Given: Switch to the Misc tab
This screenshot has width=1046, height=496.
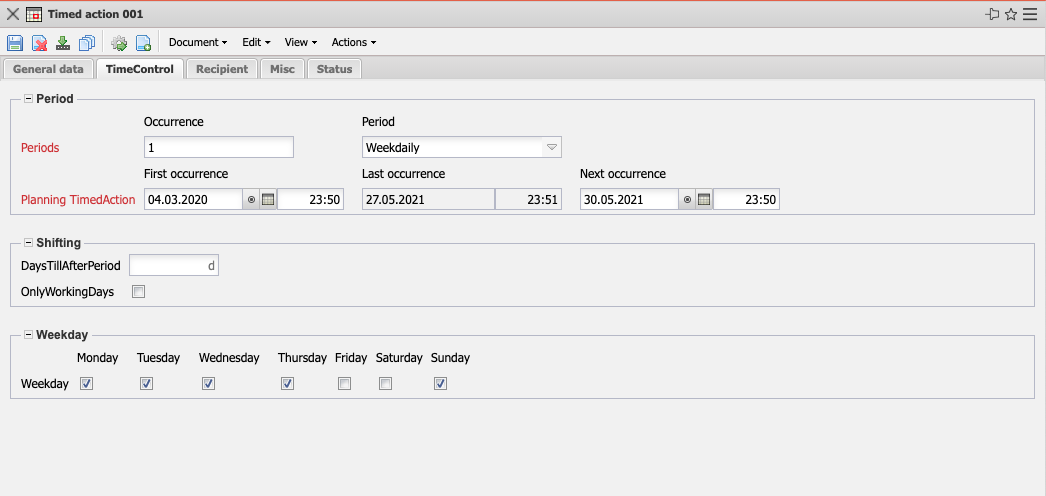Looking at the screenshot, I should [282, 69].
